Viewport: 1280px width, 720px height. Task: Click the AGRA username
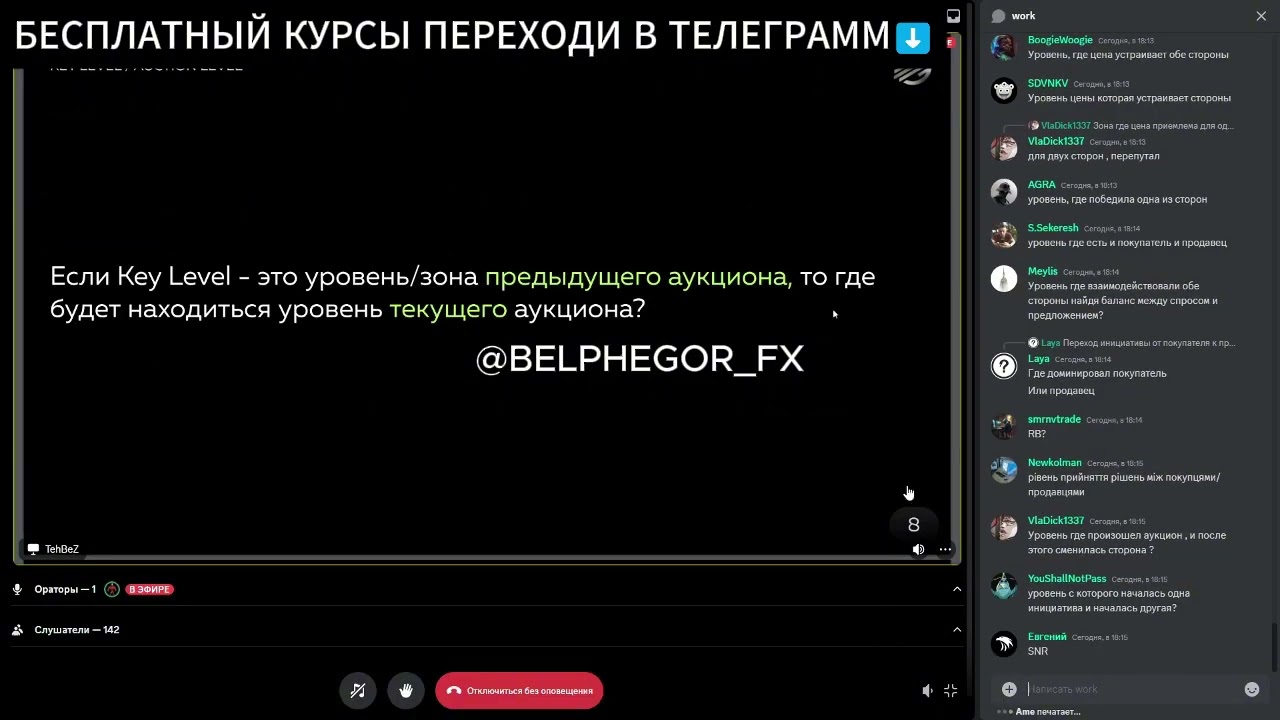point(1042,184)
